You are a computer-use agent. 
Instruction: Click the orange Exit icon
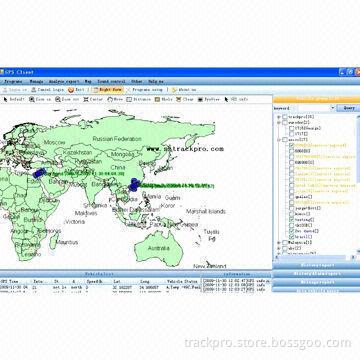(71, 90)
